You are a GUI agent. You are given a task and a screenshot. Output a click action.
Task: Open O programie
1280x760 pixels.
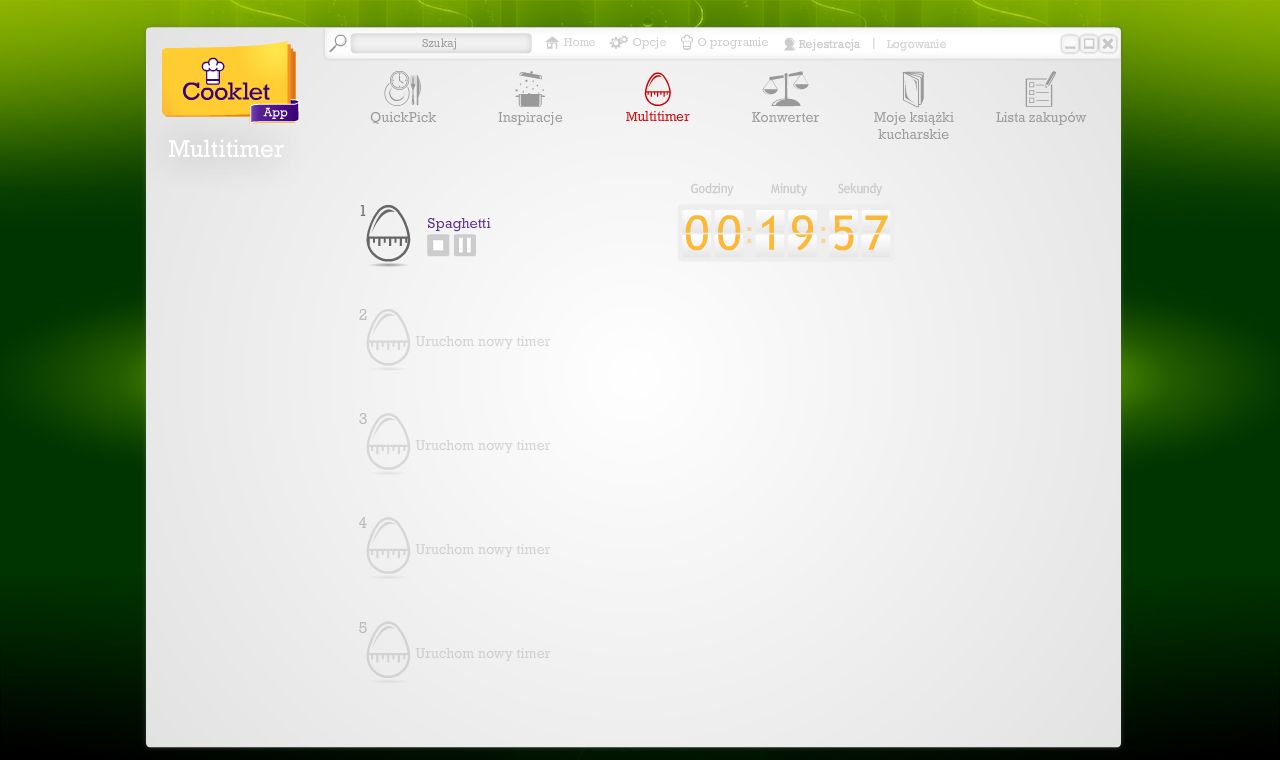point(724,42)
